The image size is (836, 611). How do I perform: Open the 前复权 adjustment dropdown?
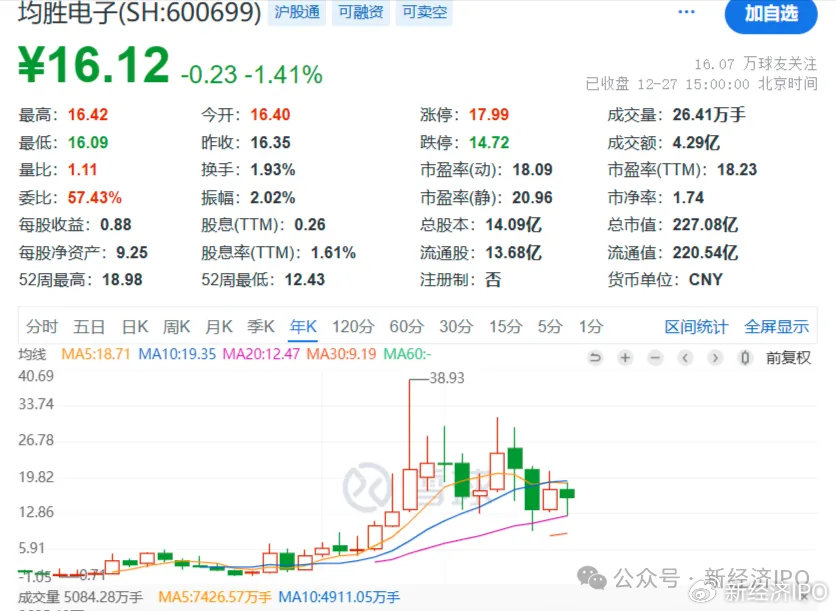click(788, 358)
